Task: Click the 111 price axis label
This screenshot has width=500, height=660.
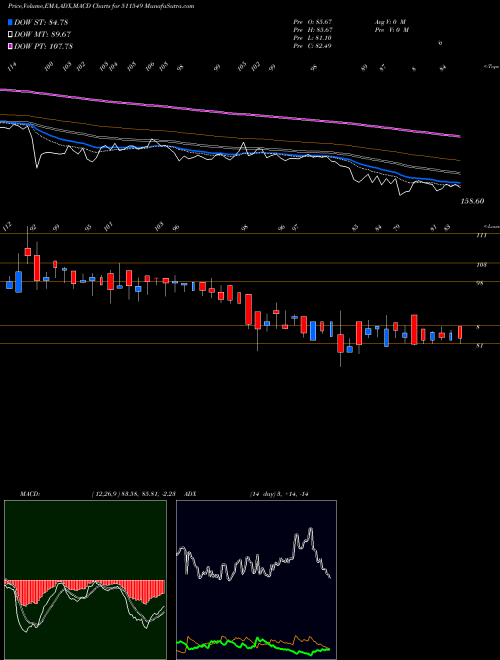Action: pyautogui.click(x=481, y=235)
